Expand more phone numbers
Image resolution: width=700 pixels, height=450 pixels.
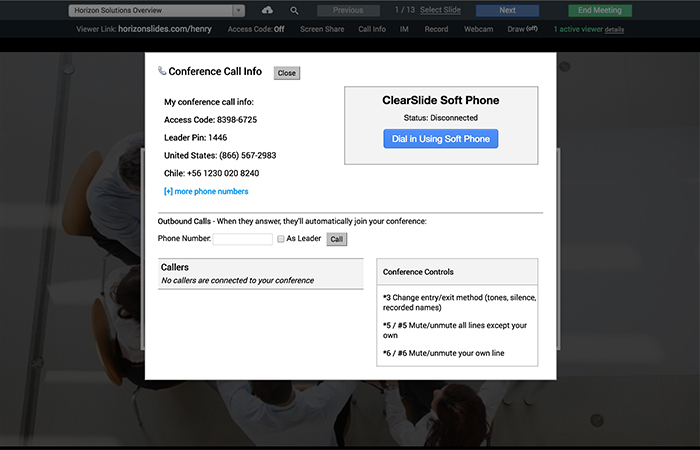coord(206,191)
